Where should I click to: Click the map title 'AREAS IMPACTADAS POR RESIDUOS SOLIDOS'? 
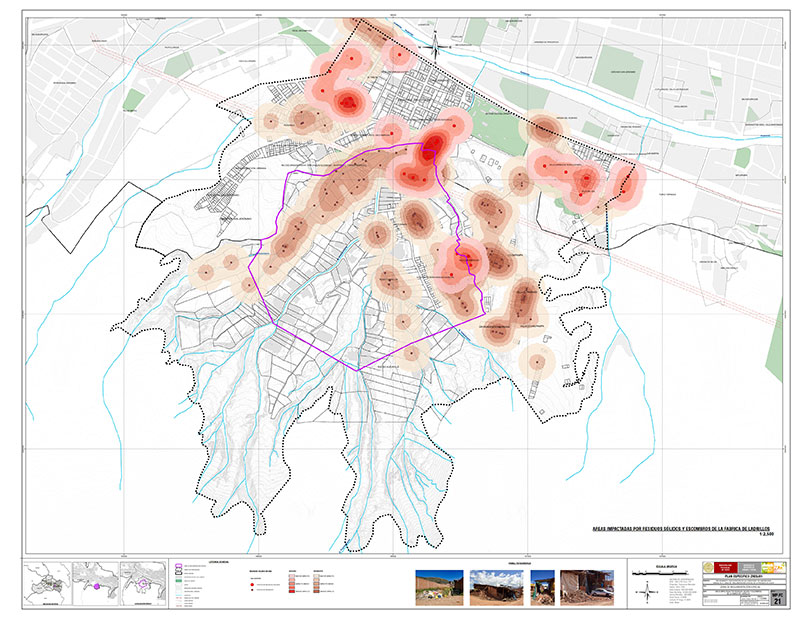click(x=683, y=529)
